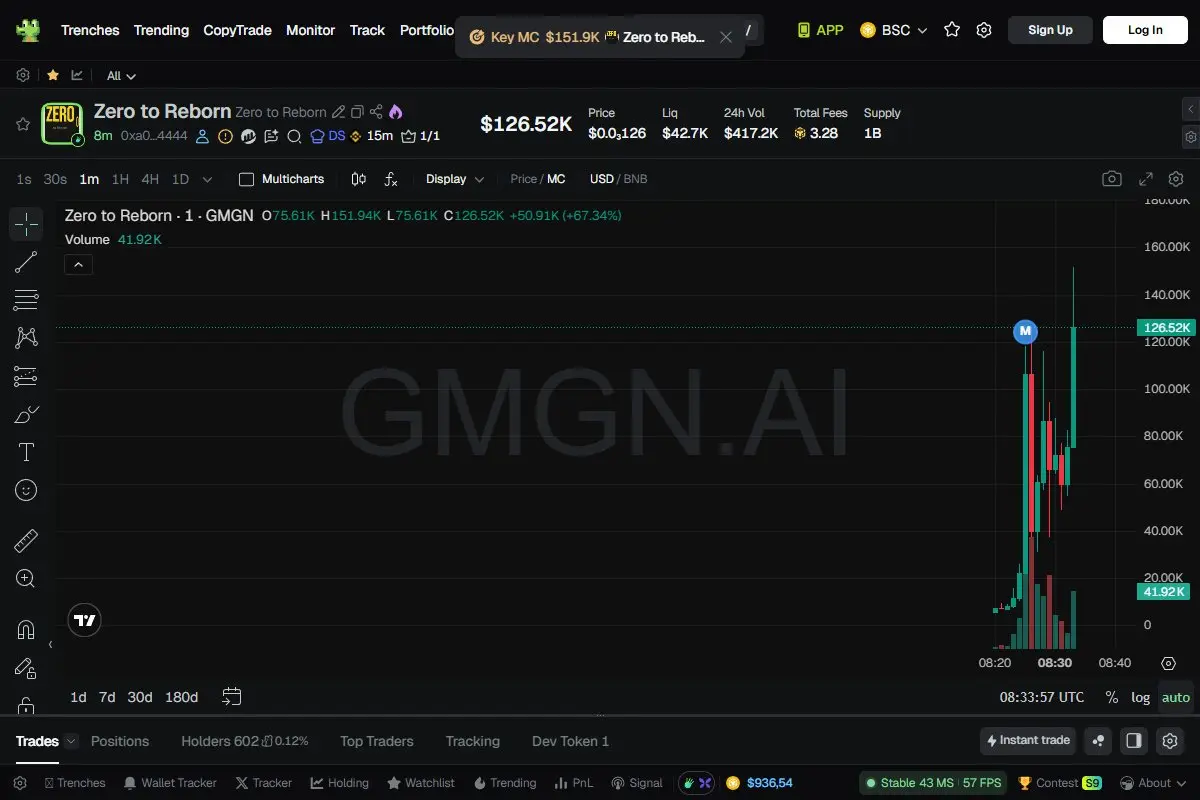Select the pattern drawing tool
The image size is (1200, 800).
click(26, 338)
